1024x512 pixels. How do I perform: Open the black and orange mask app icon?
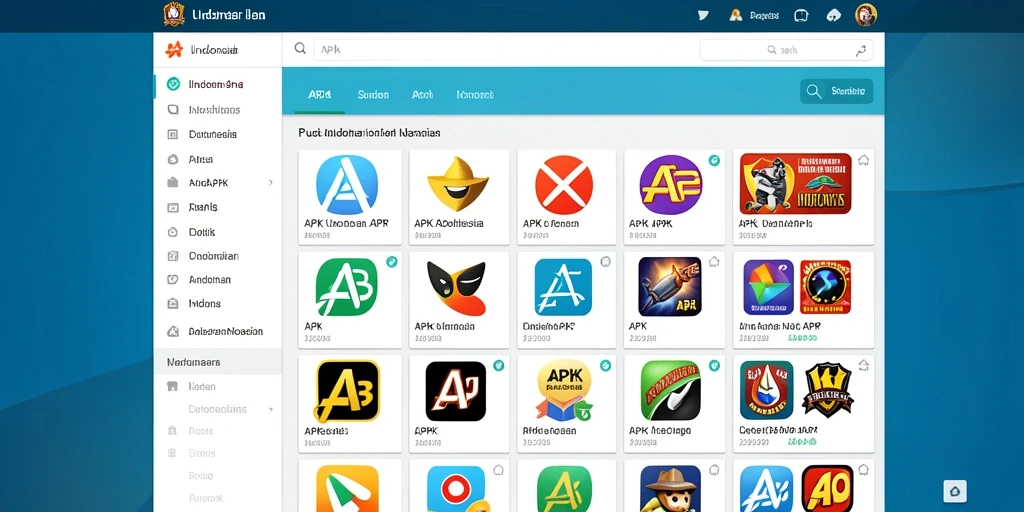(457, 287)
